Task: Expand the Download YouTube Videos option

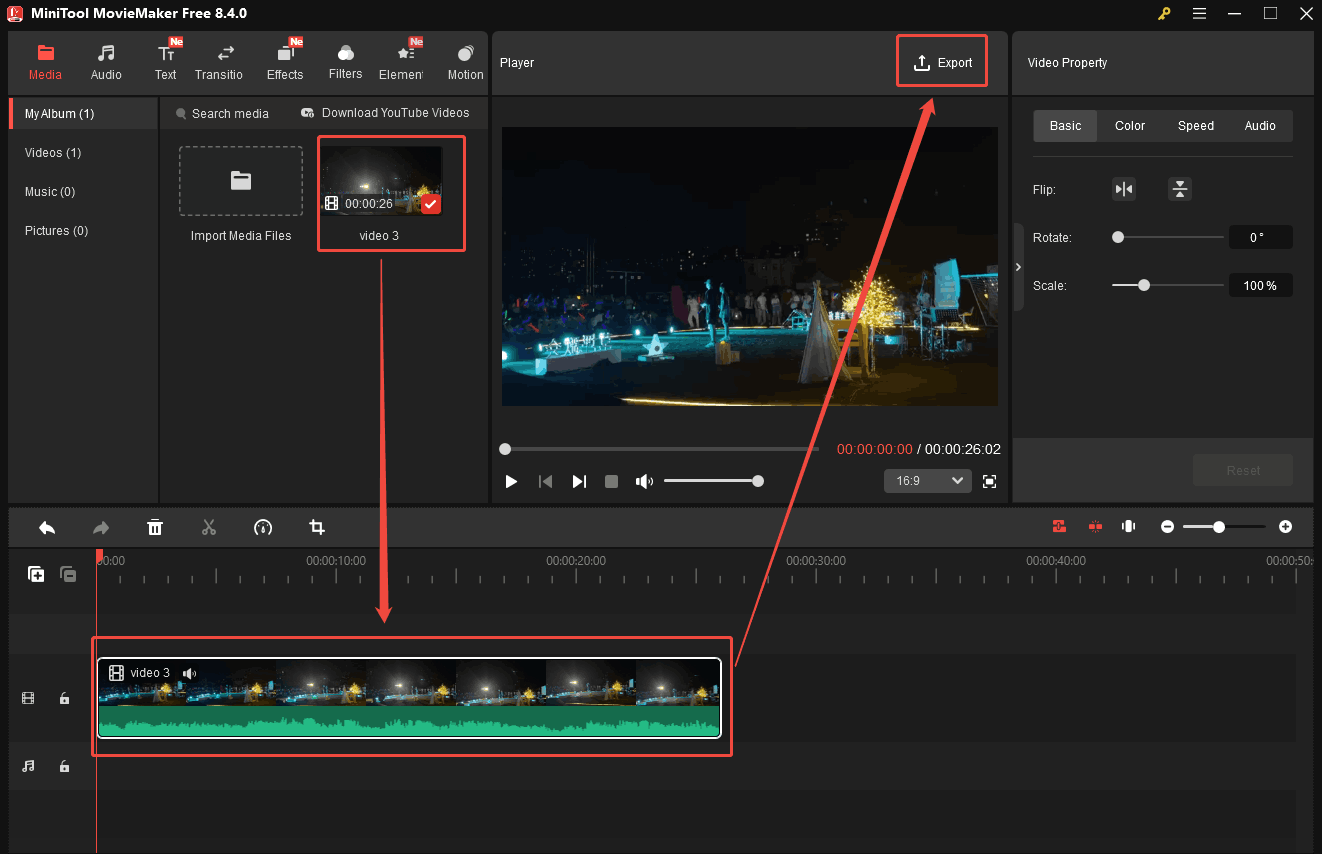Action: click(385, 113)
